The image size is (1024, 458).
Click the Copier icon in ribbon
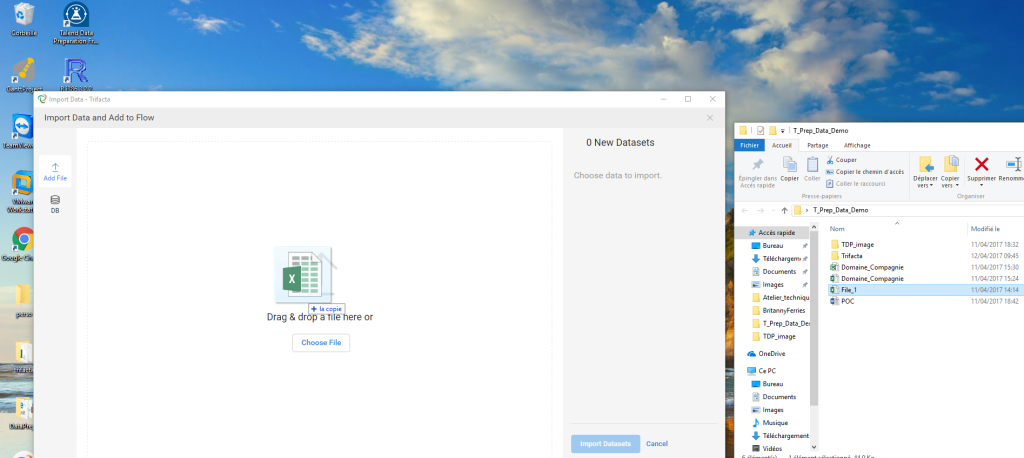tap(789, 165)
